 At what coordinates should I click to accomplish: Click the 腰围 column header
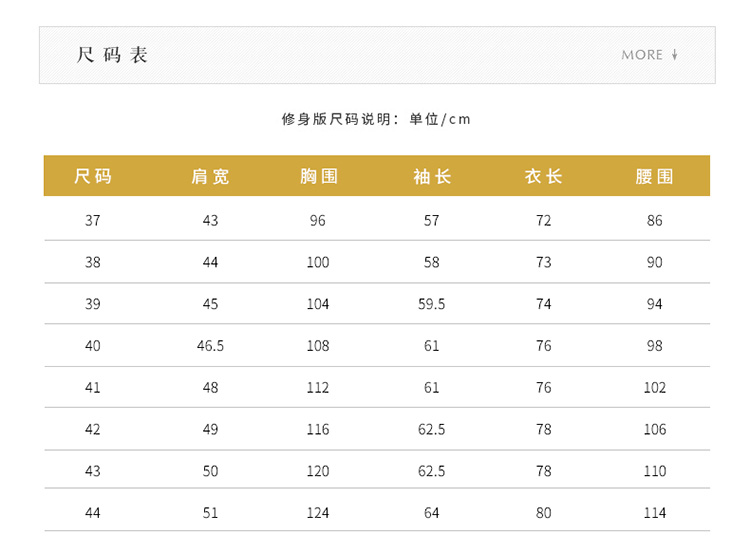[655, 177]
